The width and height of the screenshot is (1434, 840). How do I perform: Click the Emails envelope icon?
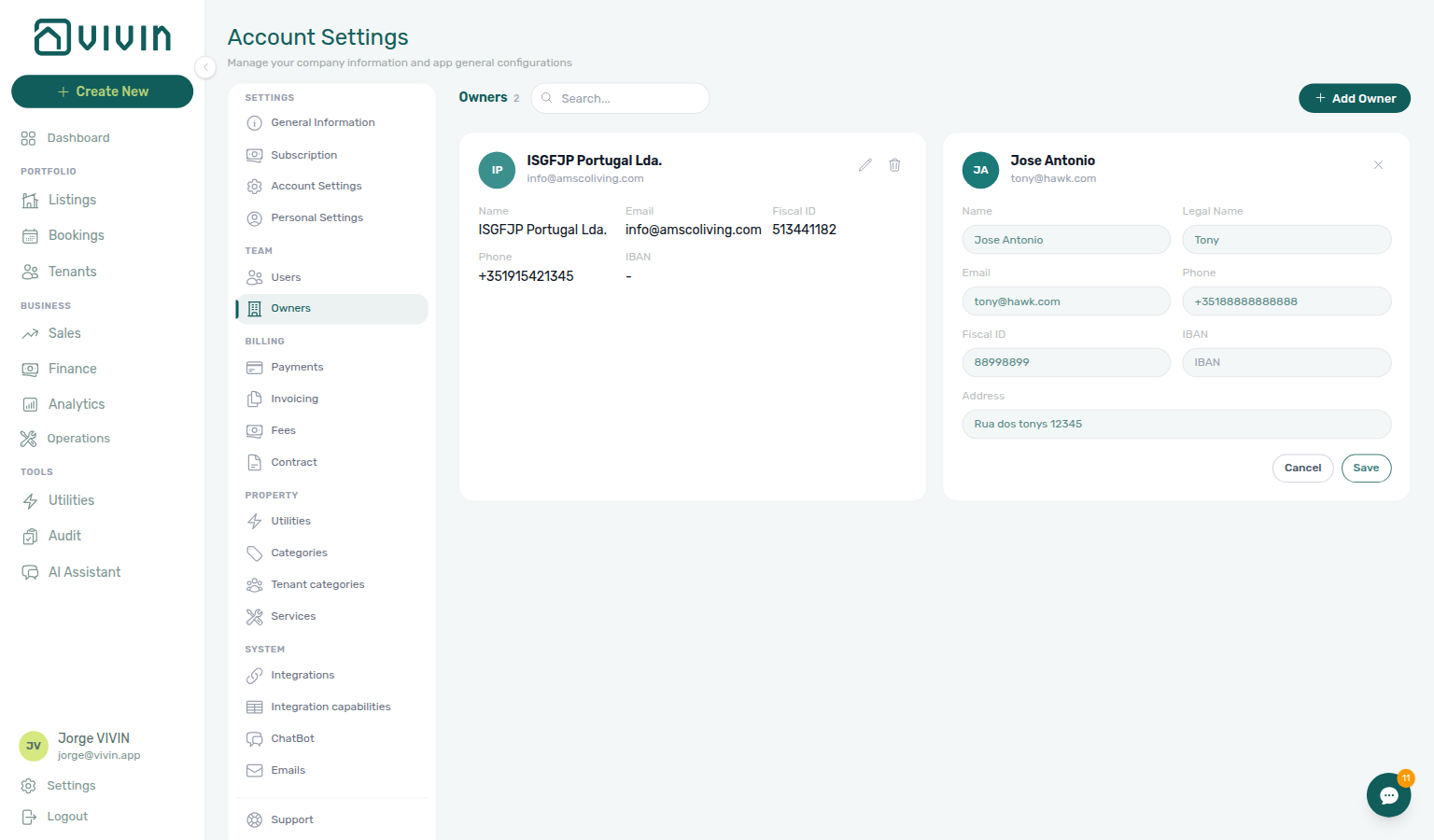click(254, 771)
